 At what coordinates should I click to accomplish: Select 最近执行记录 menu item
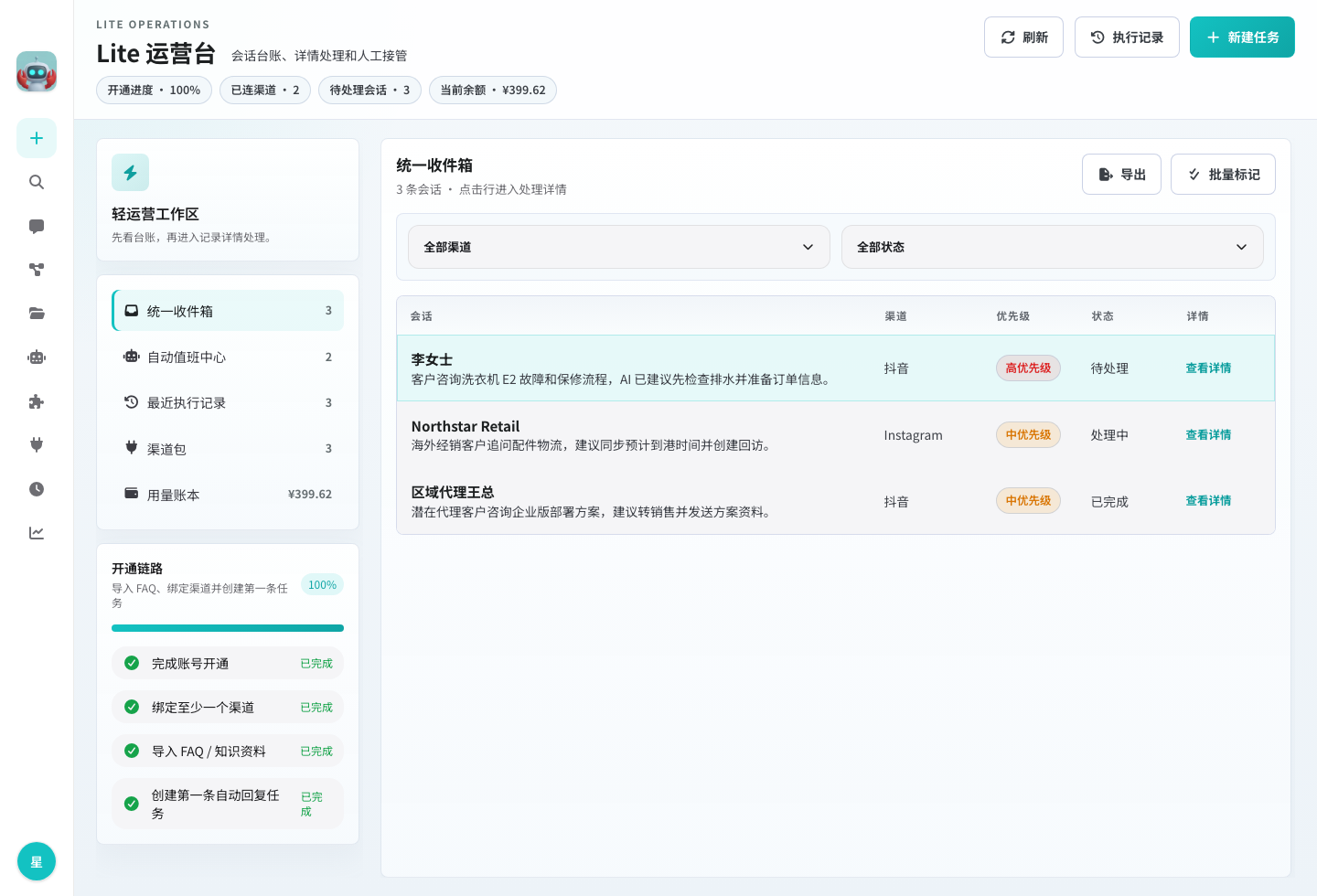point(228,402)
